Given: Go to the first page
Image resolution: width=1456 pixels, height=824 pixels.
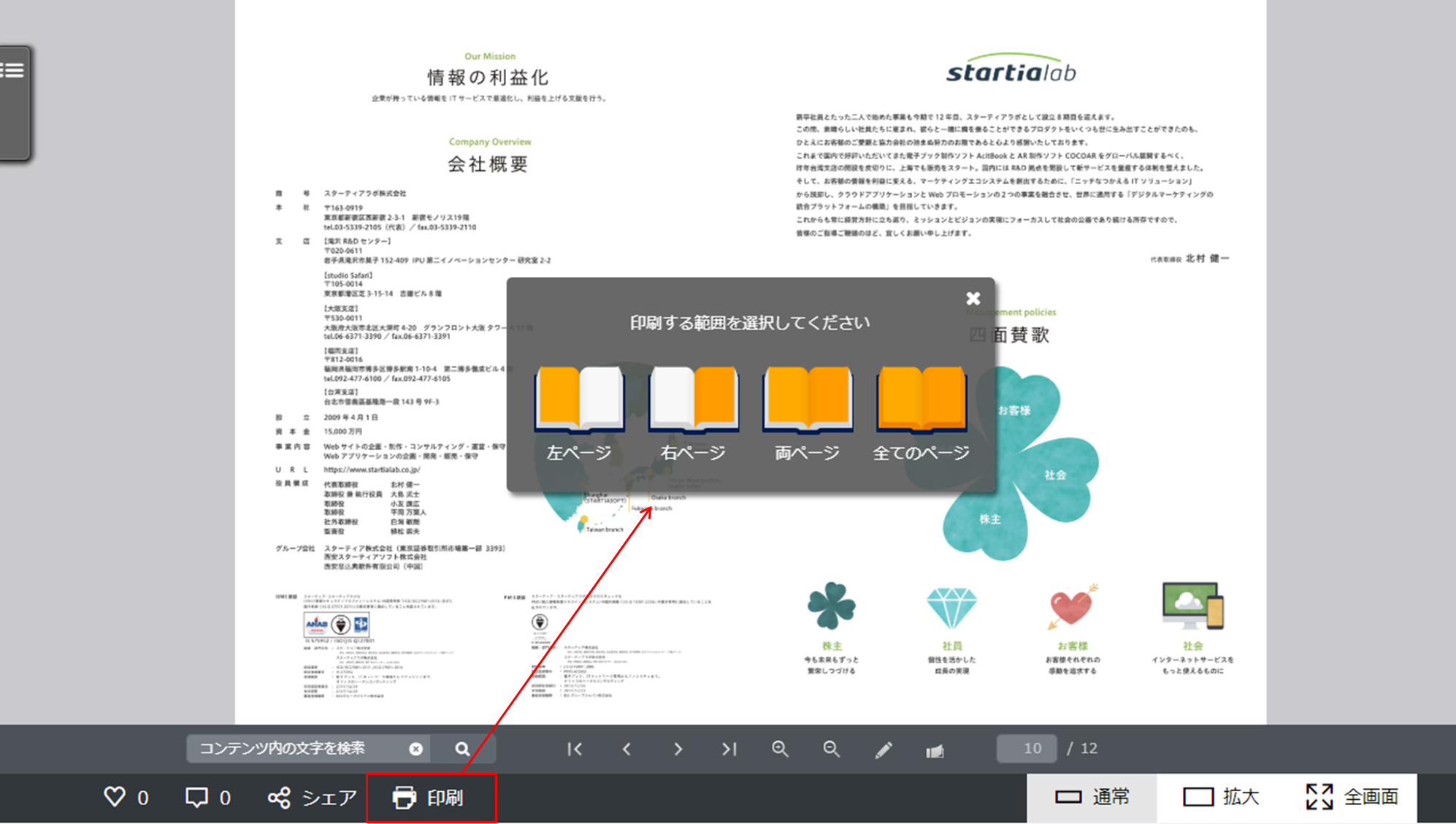Looking at the screenshot, I should 575,749.
